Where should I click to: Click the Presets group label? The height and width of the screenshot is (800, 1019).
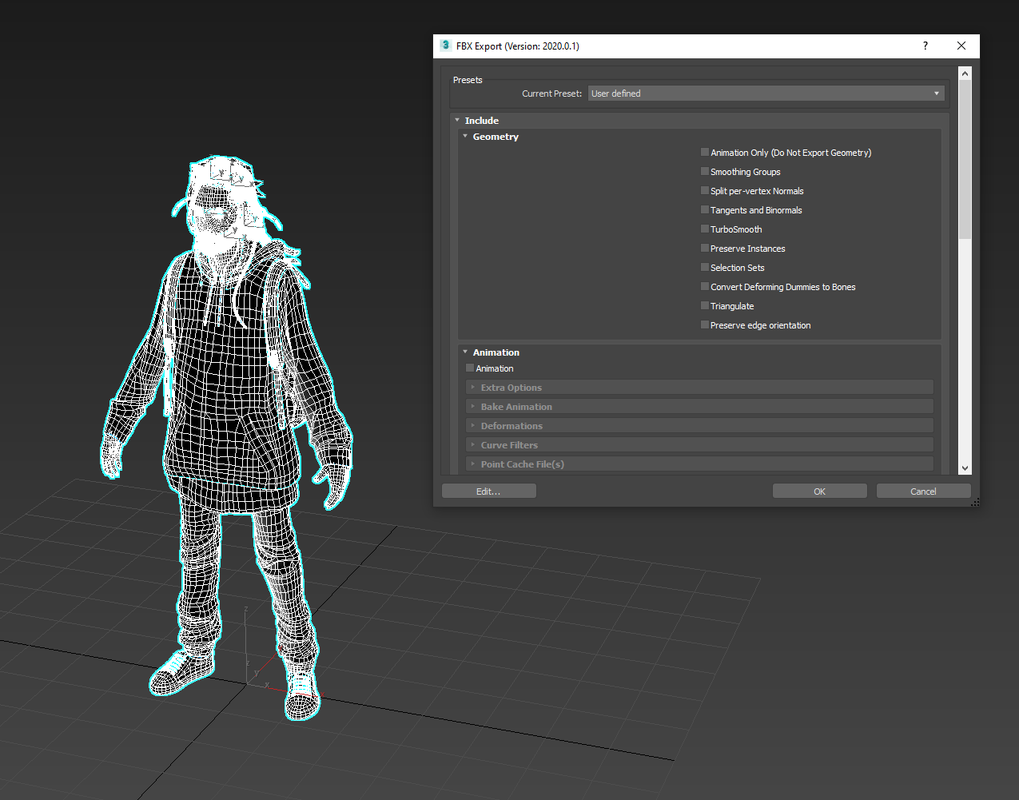(x=467, y=80)
